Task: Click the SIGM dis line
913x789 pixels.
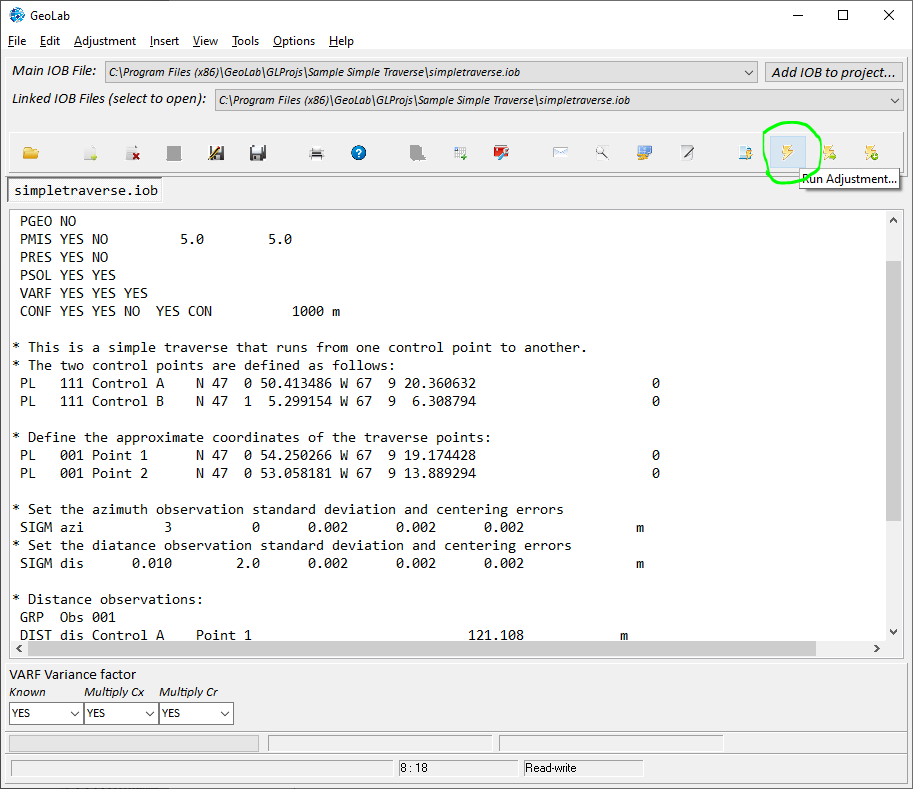Action: click(x=332, y=564)
